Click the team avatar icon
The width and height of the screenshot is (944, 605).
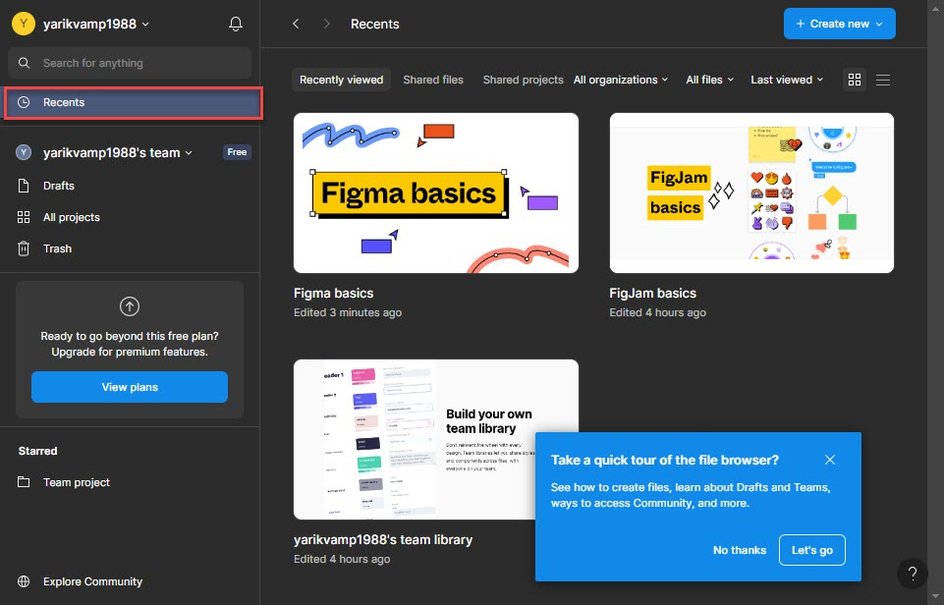tap(23, 152)
